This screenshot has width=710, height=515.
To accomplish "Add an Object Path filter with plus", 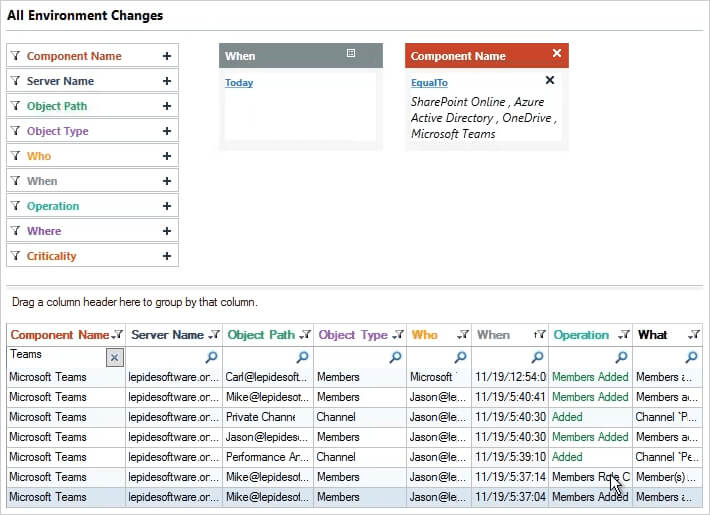I will tap(167, 106).
